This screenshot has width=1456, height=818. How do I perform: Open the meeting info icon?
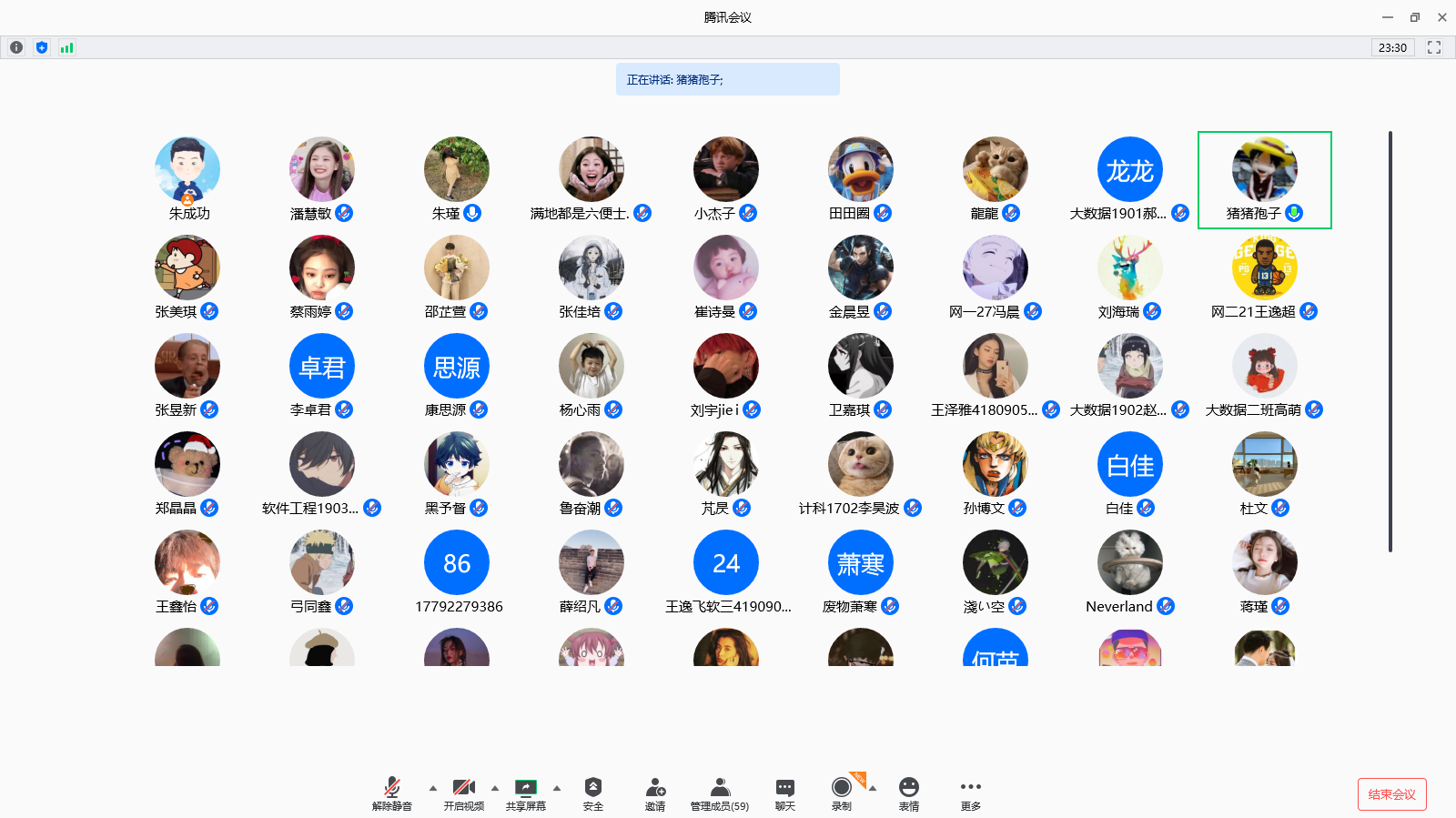coord(16,47)
